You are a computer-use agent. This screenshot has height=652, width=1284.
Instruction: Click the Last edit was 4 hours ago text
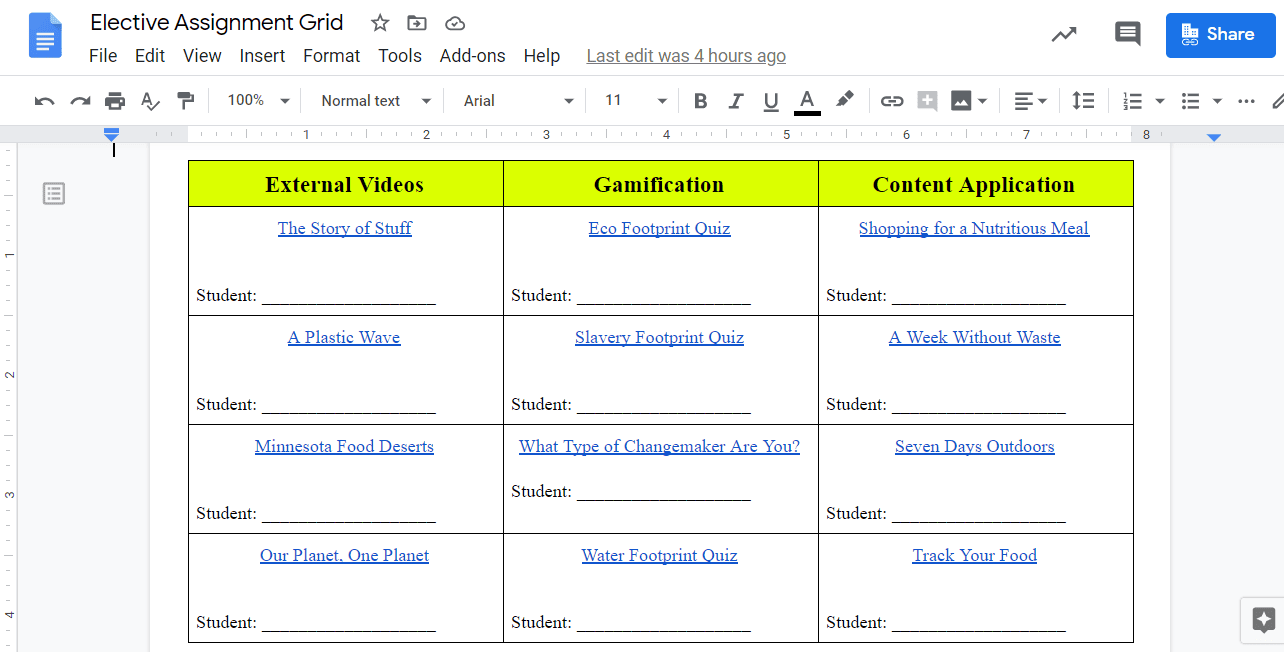[x=686, y=56]
